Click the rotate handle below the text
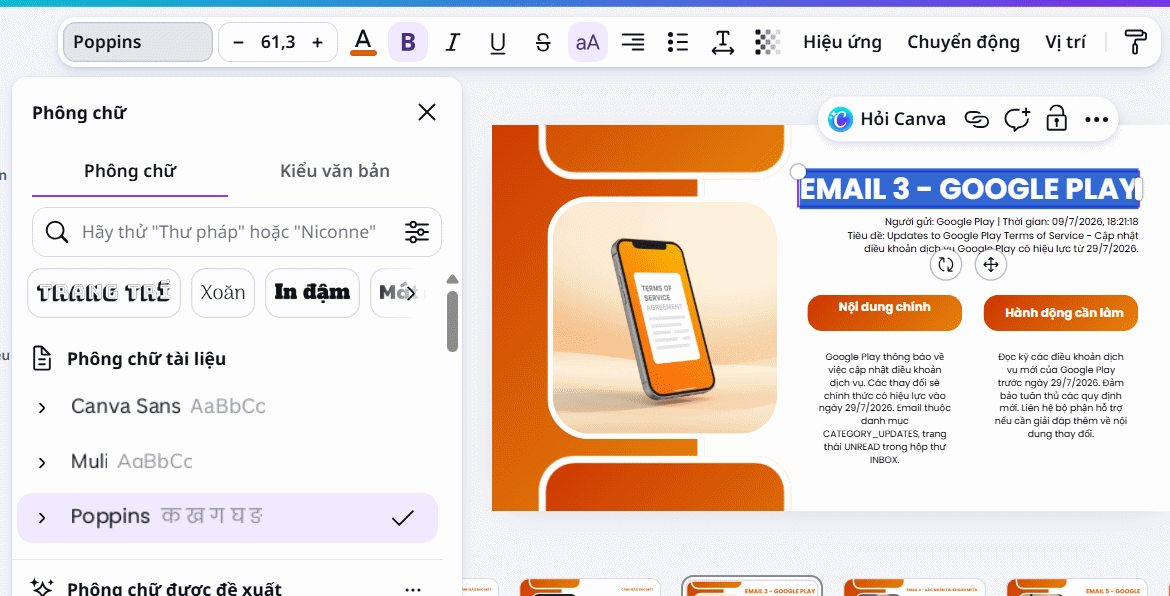The height and width of the screenshot is (596, 1170). point(946,265)
